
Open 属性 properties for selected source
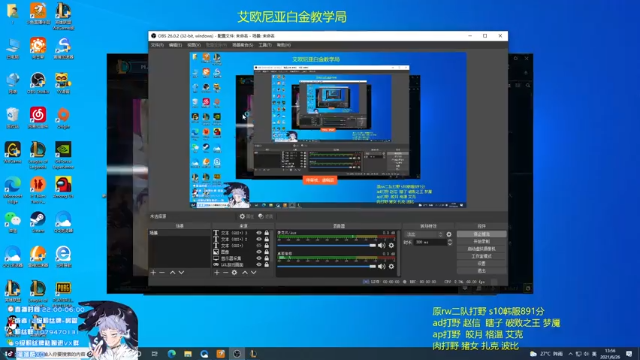[247, 216]
